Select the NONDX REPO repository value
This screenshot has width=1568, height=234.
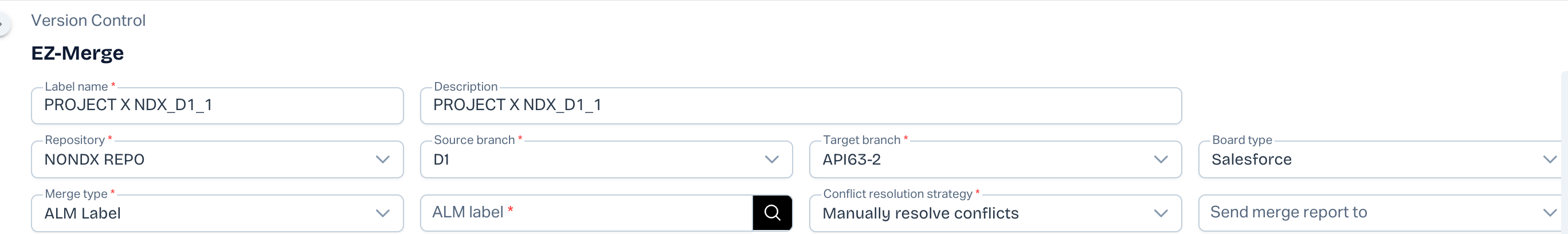click(95, 159)
